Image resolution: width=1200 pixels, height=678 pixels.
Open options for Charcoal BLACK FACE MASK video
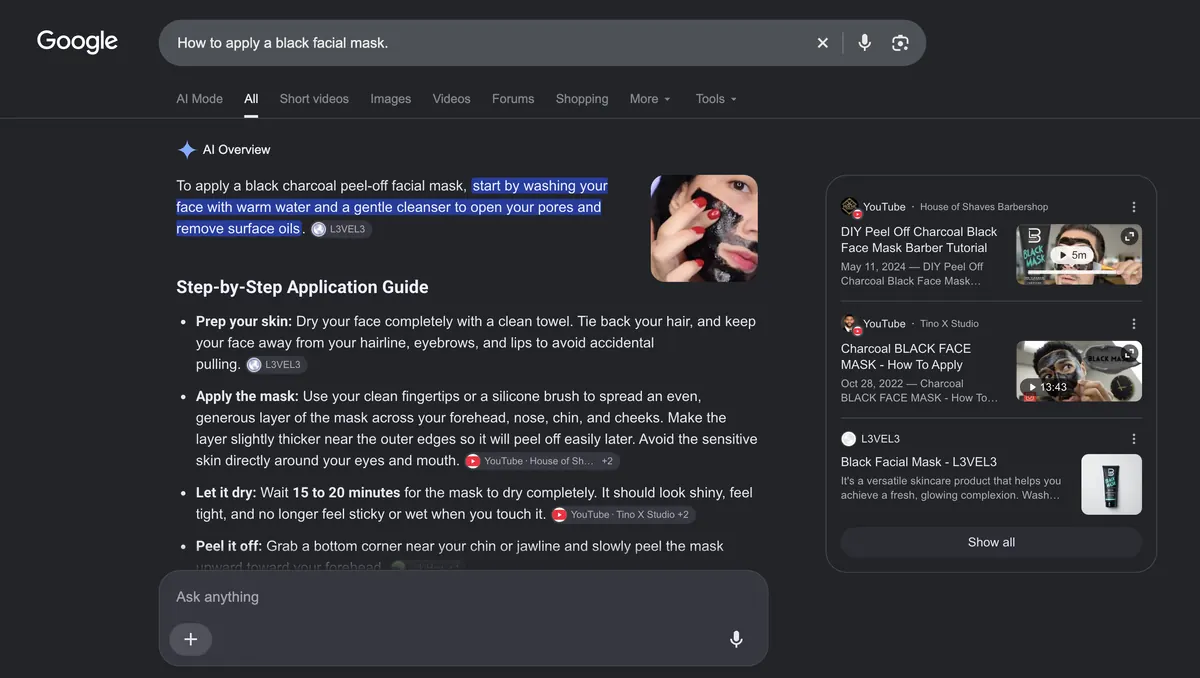click(1134, 324)
